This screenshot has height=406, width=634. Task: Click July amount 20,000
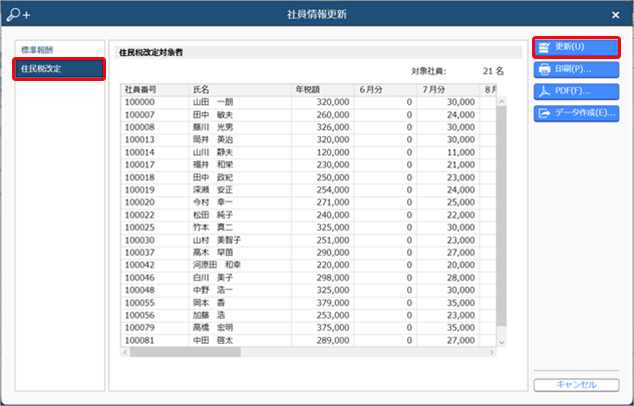tap(461, 265)
